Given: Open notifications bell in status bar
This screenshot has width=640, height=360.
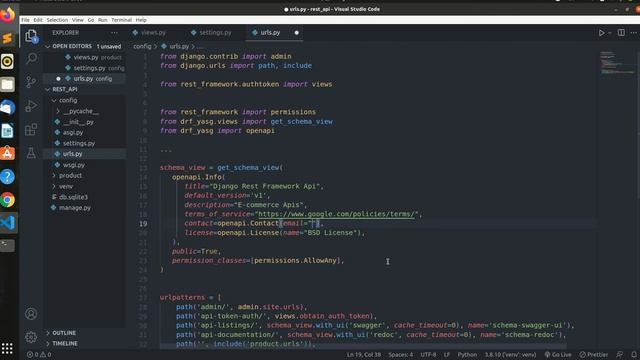Looking at the screenshot, I should pos(633,354).
